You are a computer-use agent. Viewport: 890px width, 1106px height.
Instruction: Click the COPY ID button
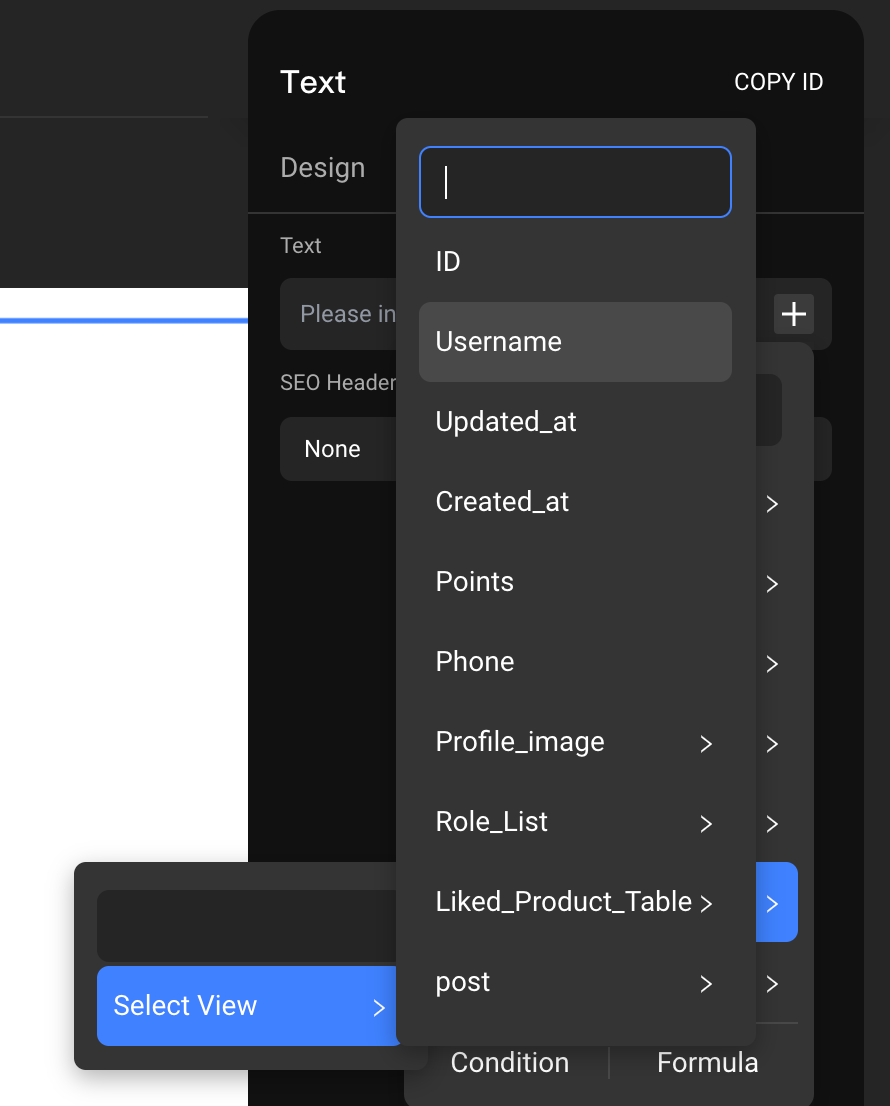click(x=778, y=82)
